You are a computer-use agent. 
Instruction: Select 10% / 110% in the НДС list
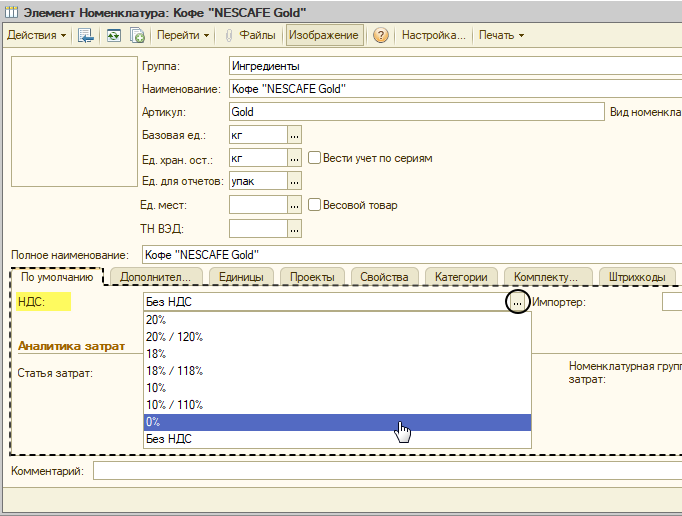click(338, 405)
